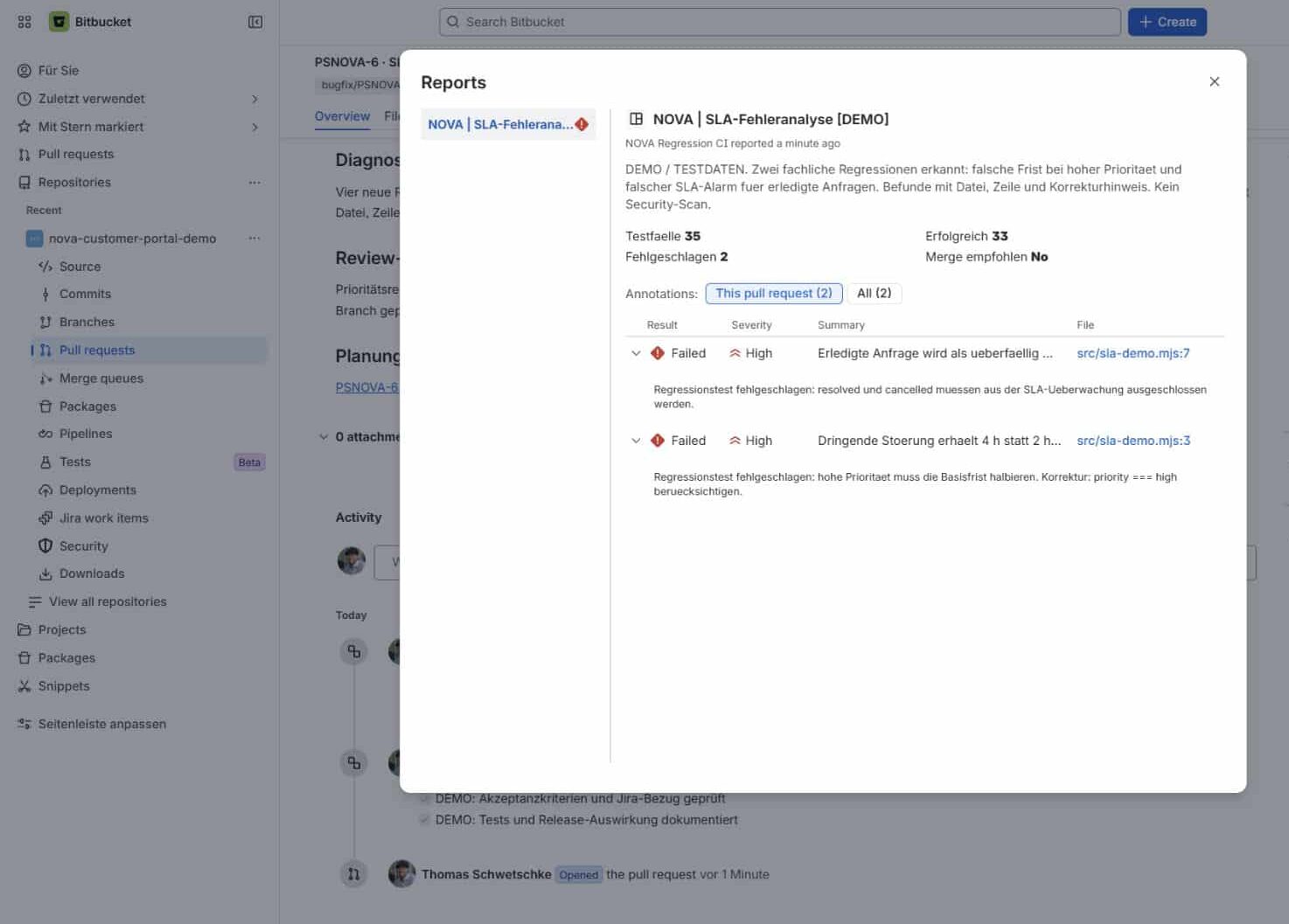Click the Bitbucket logo icon
The image size is (1289, 924).
click(59, 22)
